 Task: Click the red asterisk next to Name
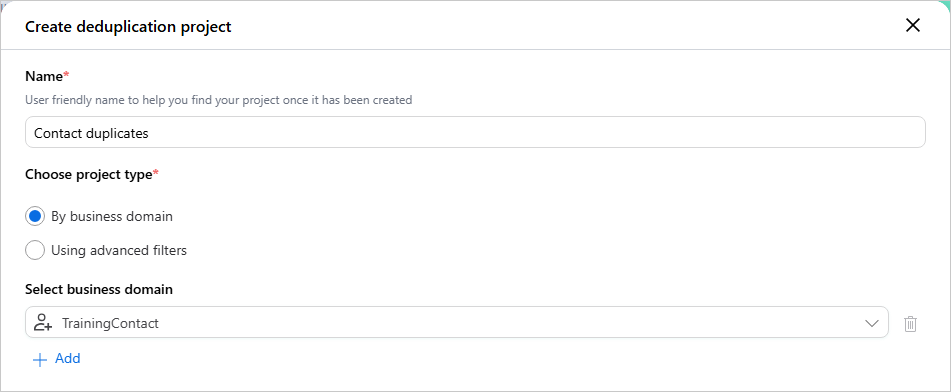[x=67, y=75]
